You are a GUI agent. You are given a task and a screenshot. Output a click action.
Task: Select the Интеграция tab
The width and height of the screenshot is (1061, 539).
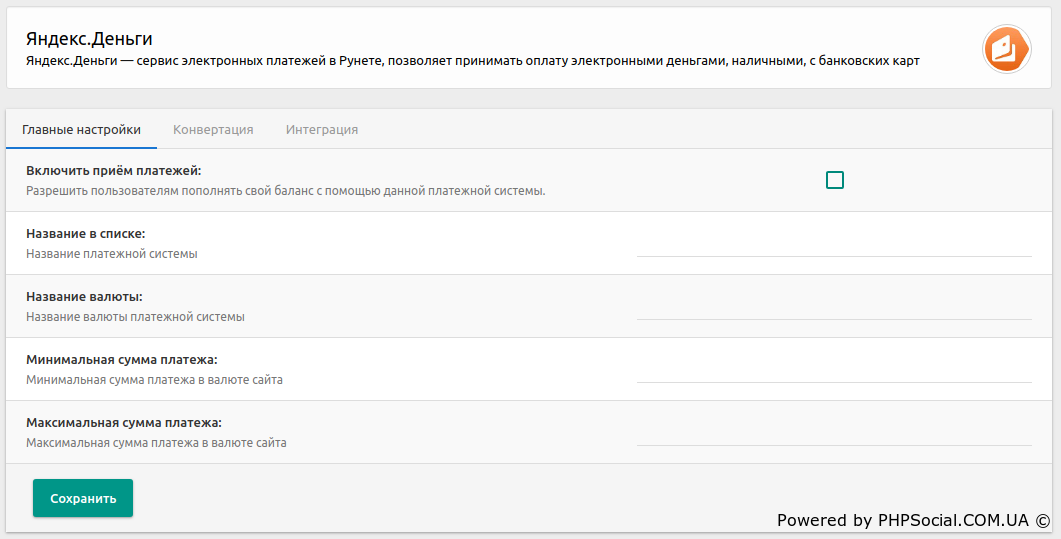[322, 130]
